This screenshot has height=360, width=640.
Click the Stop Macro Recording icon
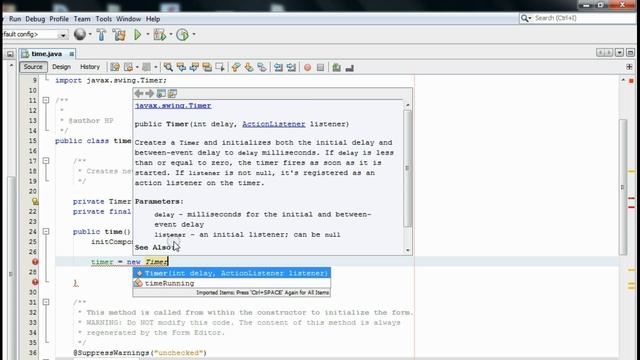(x=320, y=67)
